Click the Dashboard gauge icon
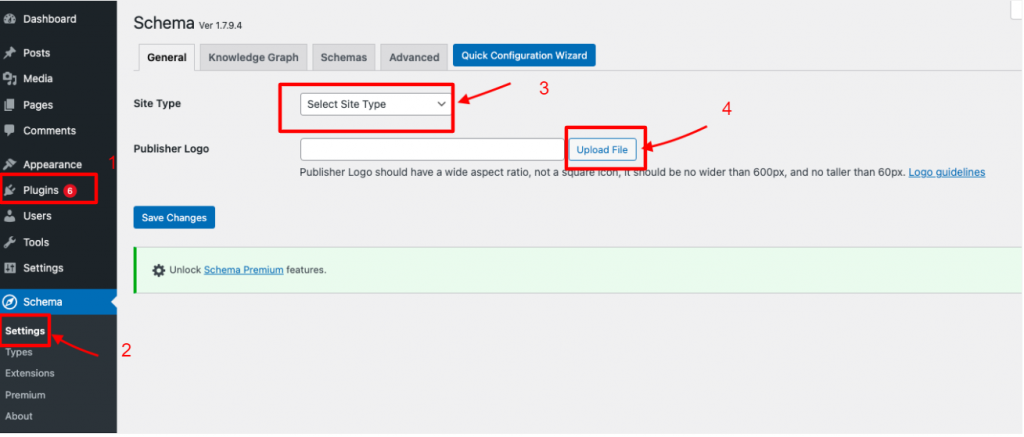Screen dimensions: 1024x437 pyautogui.click(x=9, y=20)
